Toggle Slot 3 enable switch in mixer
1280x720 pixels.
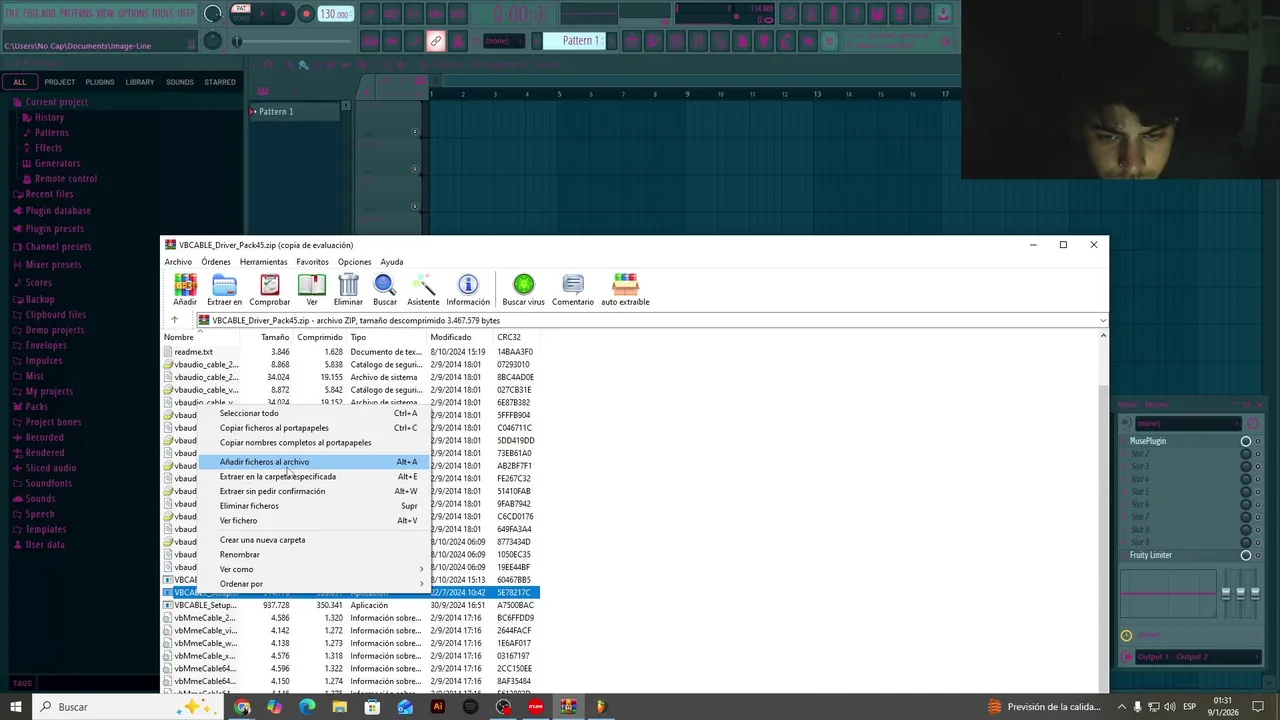pyautogui.click(x=1246, y=467)
